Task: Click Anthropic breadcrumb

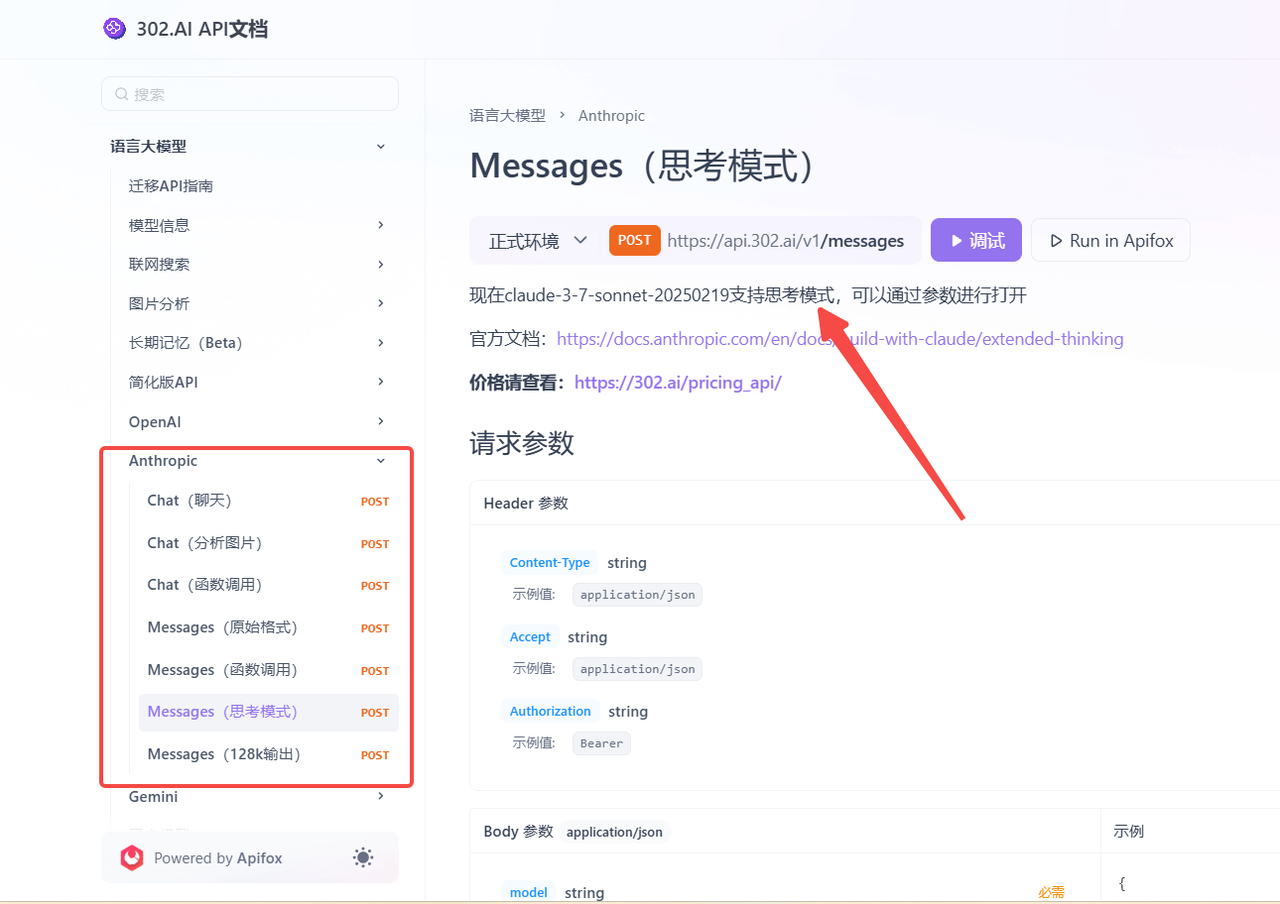Action: 611,116
